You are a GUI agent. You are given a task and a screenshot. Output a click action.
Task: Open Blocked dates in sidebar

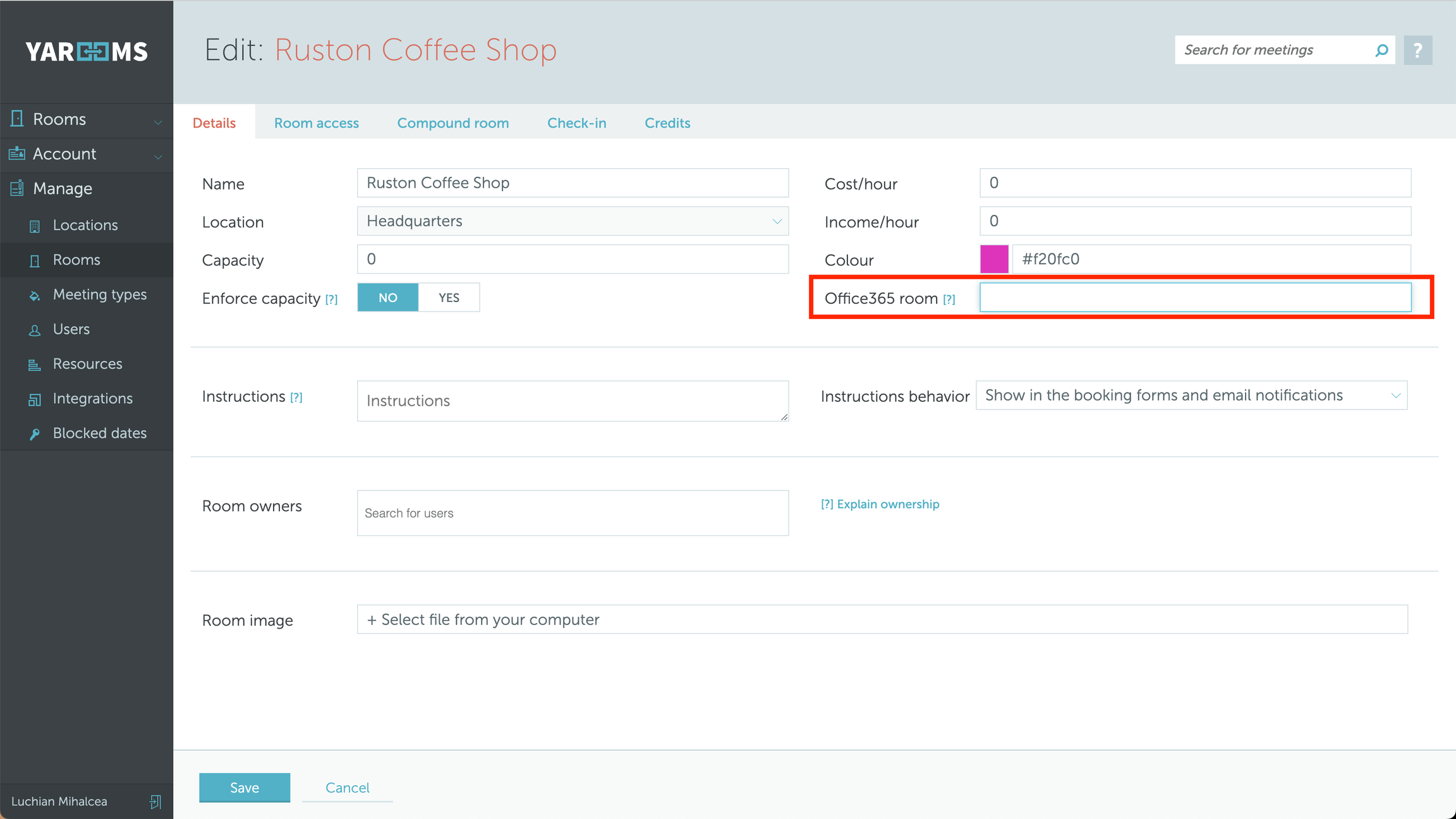[99, 434]
